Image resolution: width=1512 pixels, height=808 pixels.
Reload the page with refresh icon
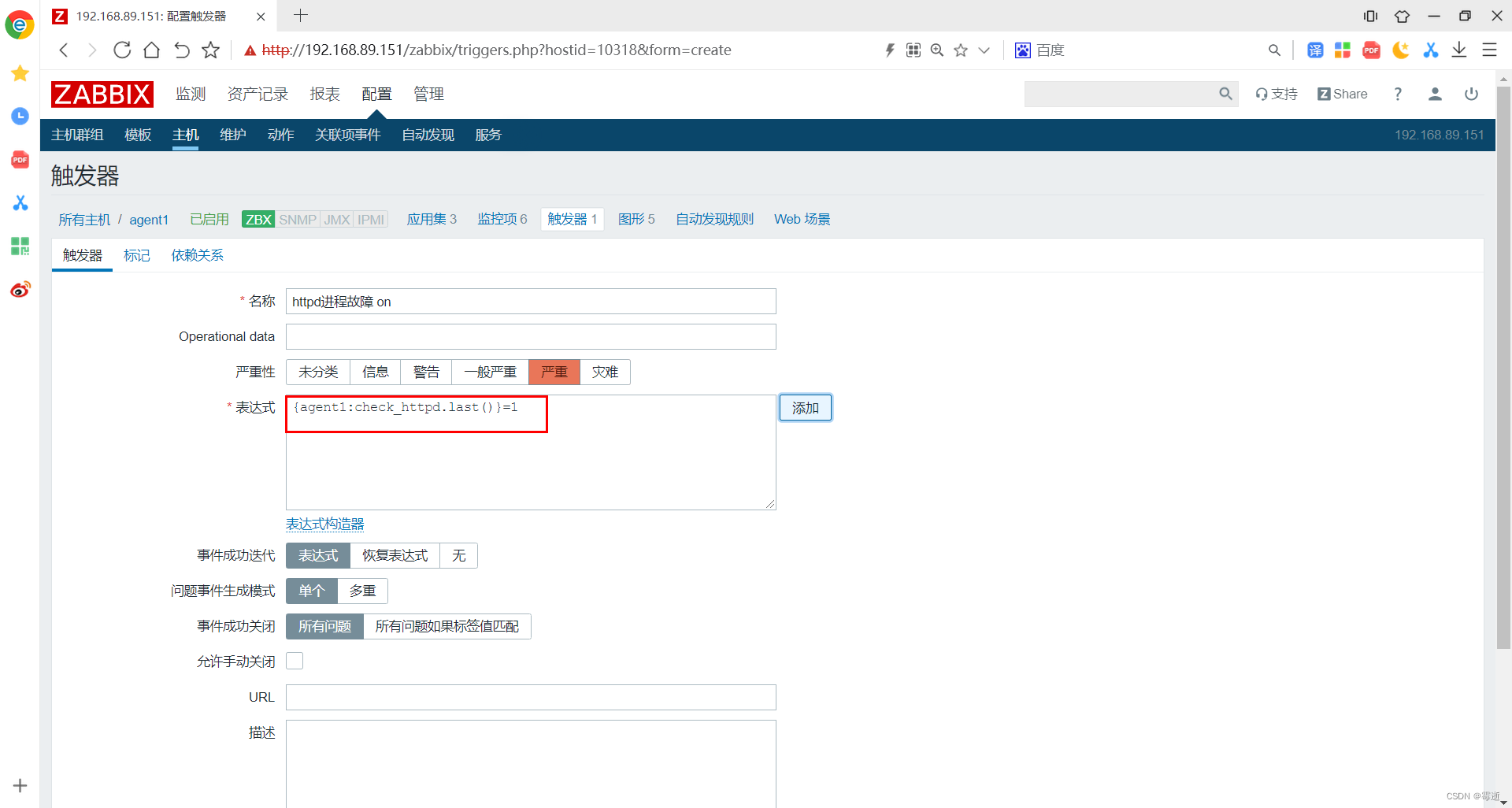122,50
